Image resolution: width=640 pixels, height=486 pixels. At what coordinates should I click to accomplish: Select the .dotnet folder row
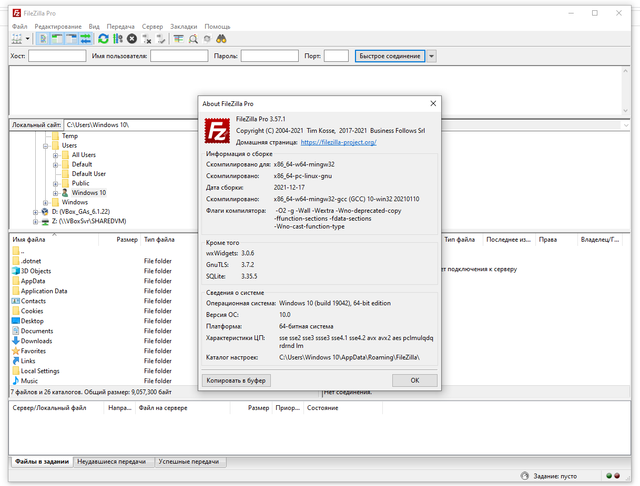(104, 261)
